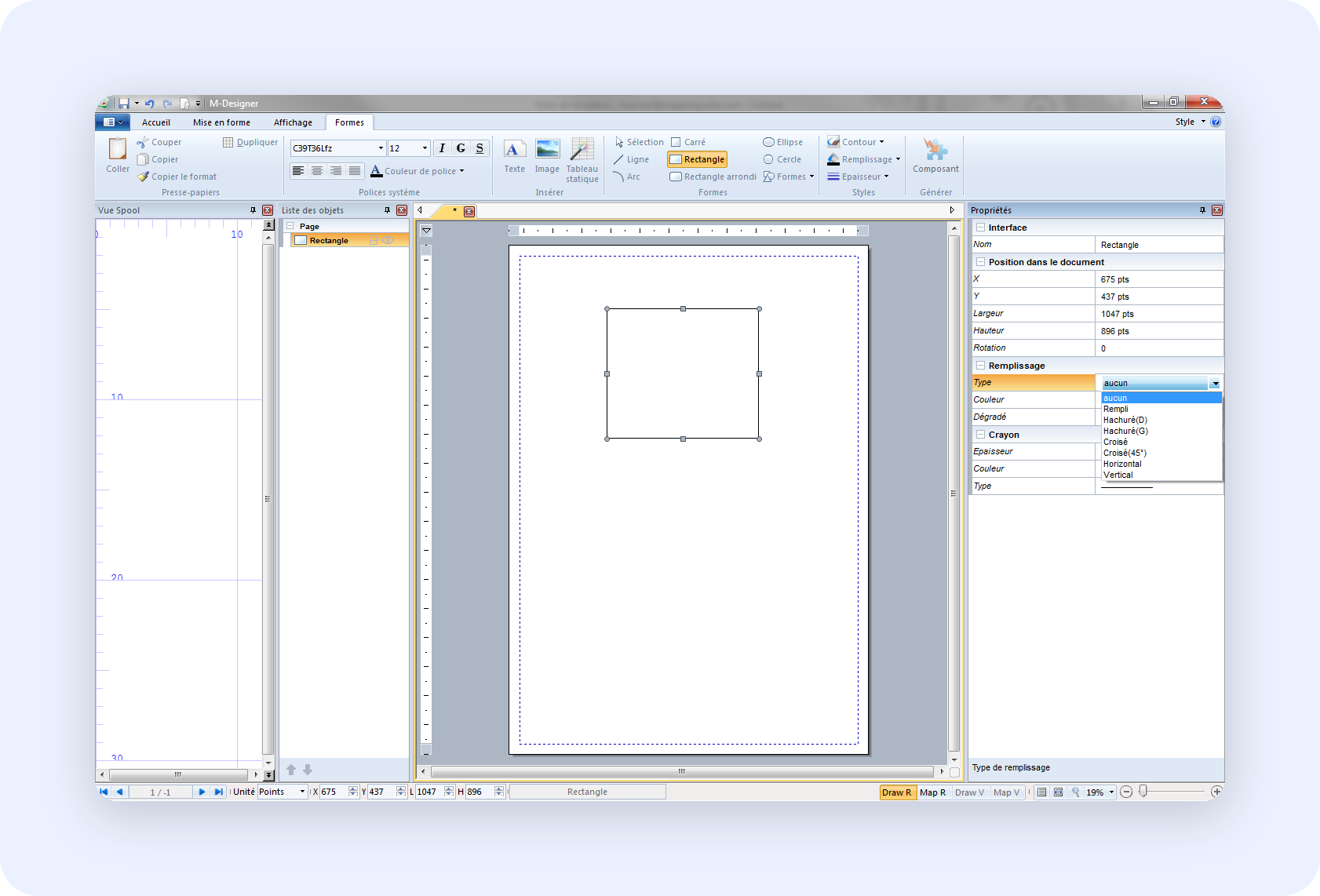Select the Ellipse shape tool

[783, 142]
